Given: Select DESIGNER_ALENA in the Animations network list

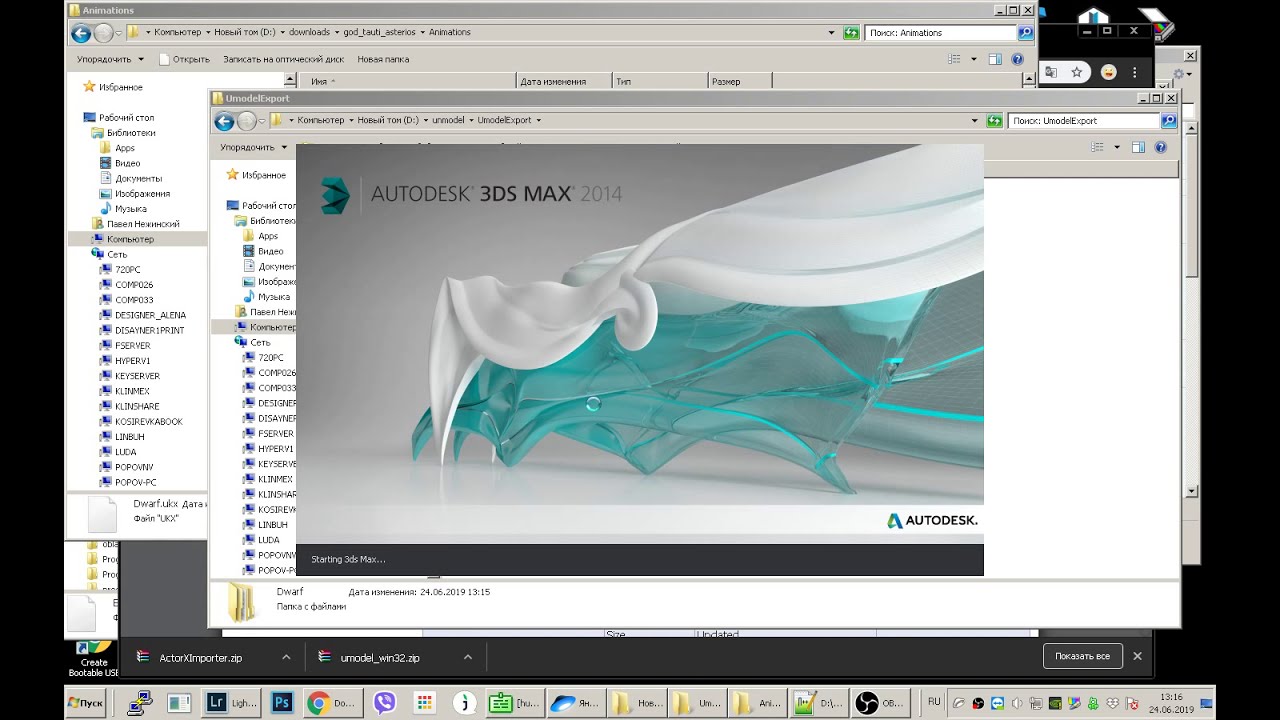Looking at the screenshot, I should (150, 315).
